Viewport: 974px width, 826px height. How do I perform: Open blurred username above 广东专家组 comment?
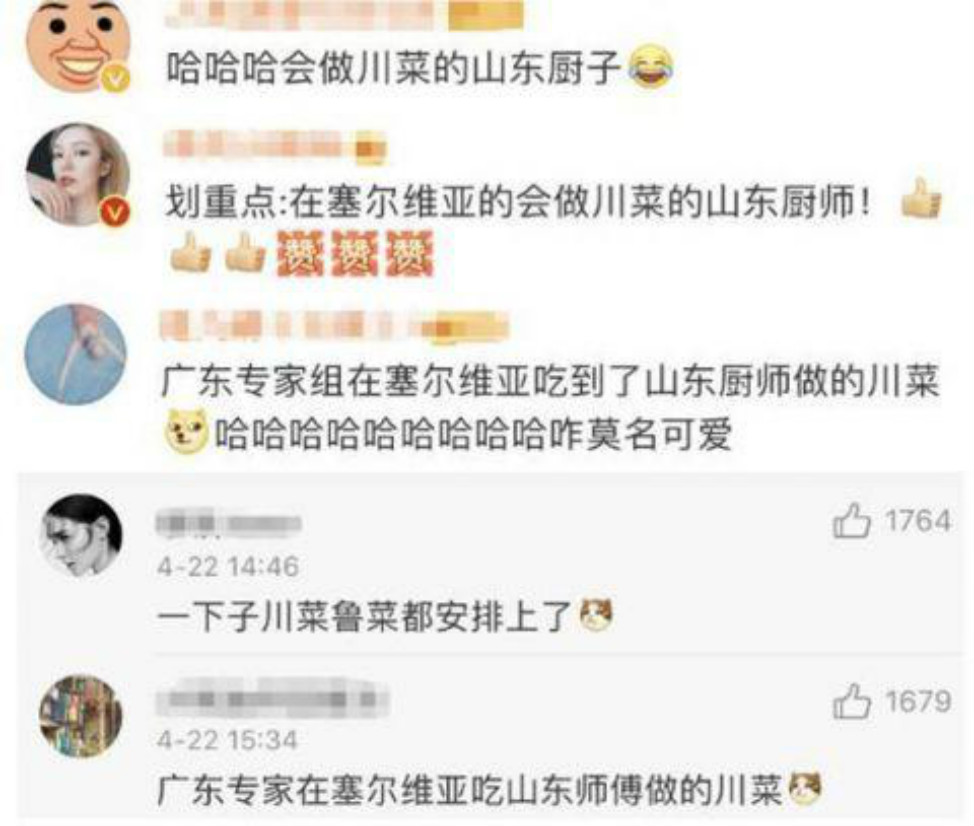[334, 325]
